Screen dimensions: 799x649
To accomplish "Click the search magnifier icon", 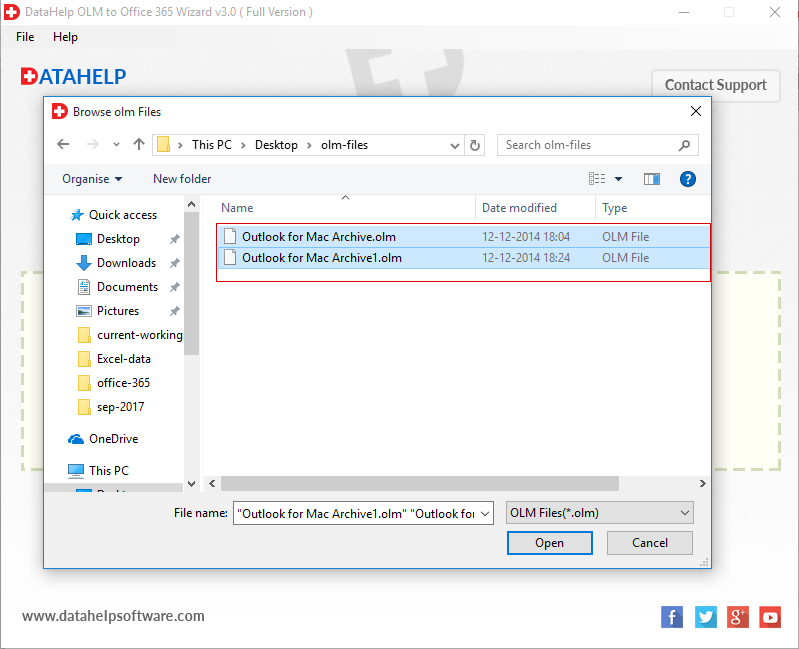I will coord(684,145).
